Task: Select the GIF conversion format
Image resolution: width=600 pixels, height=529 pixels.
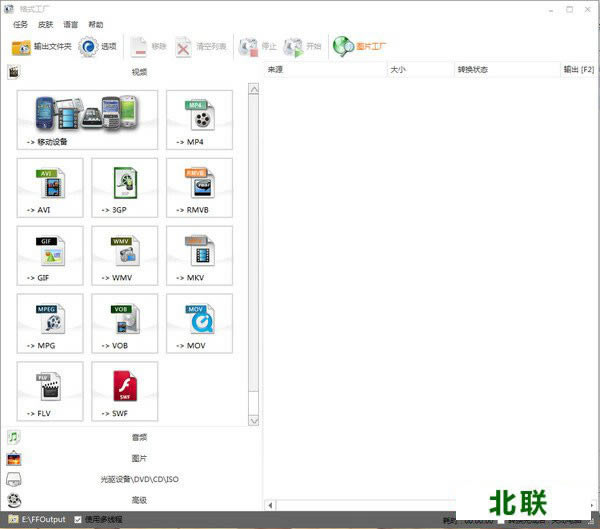Action: [50, 255]
